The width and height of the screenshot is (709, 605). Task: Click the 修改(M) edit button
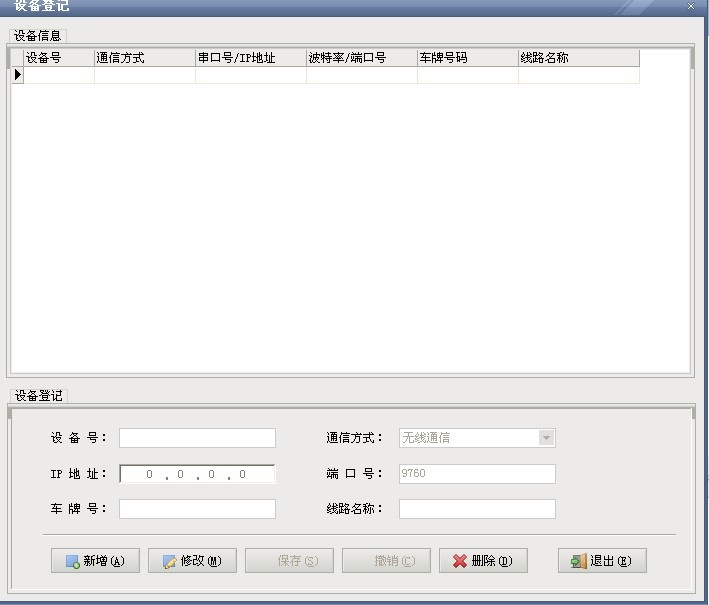tap(192, 561)
